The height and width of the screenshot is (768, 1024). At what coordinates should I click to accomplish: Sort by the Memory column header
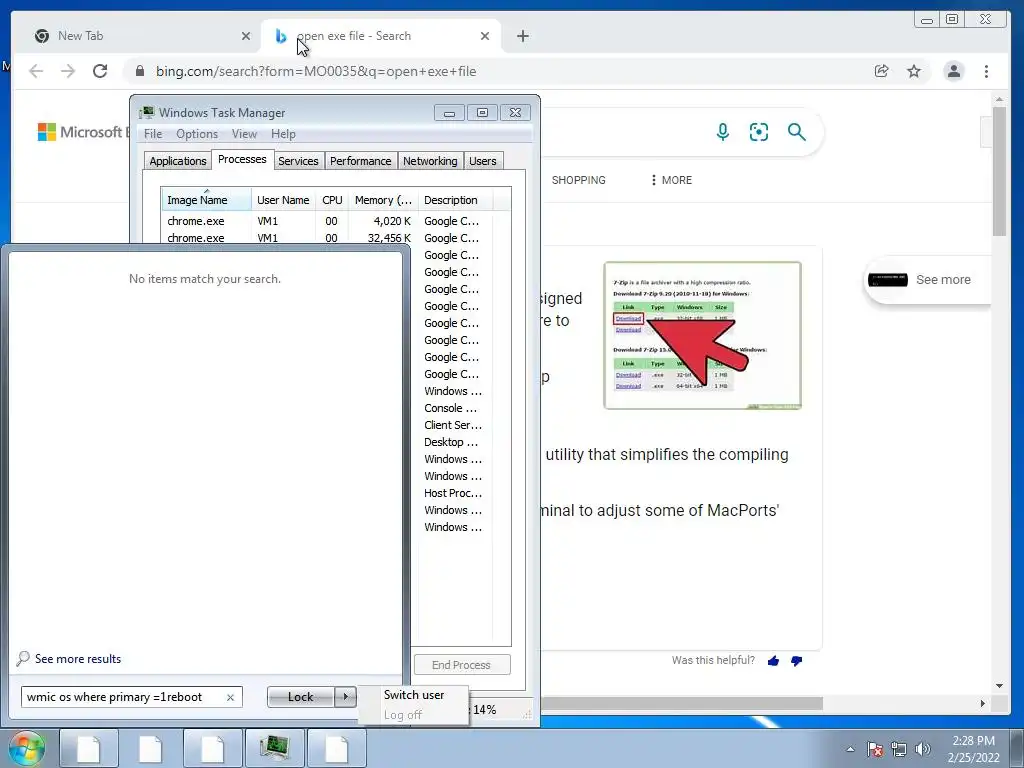tap(383, 200)
